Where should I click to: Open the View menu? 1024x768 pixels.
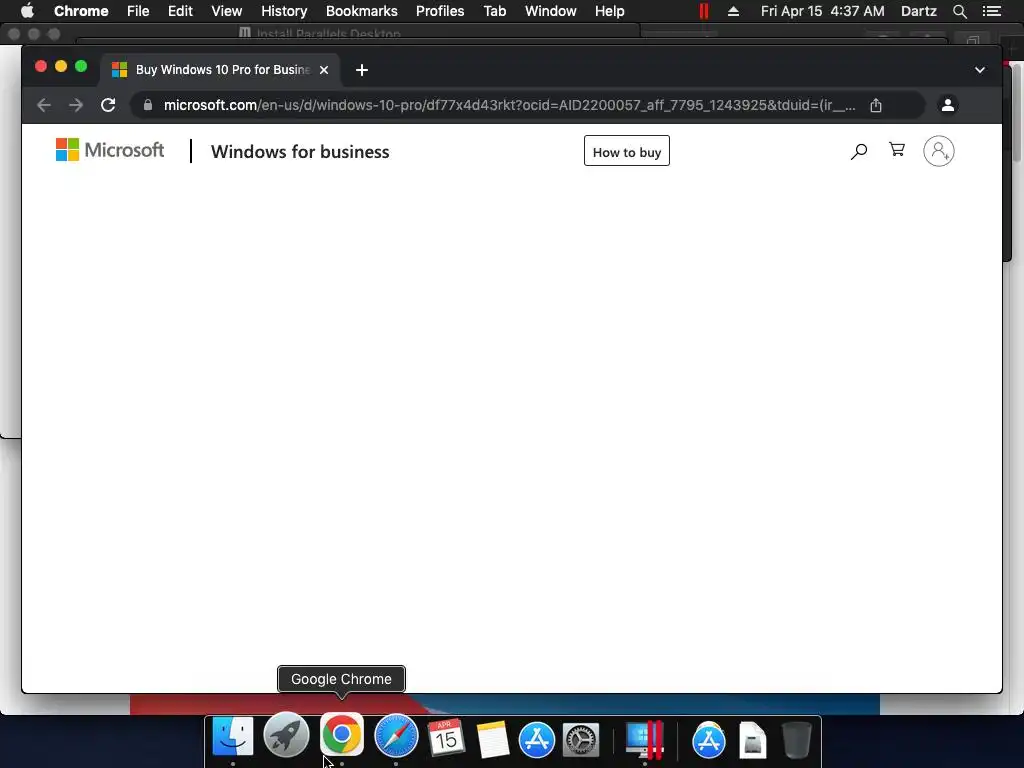227,11
